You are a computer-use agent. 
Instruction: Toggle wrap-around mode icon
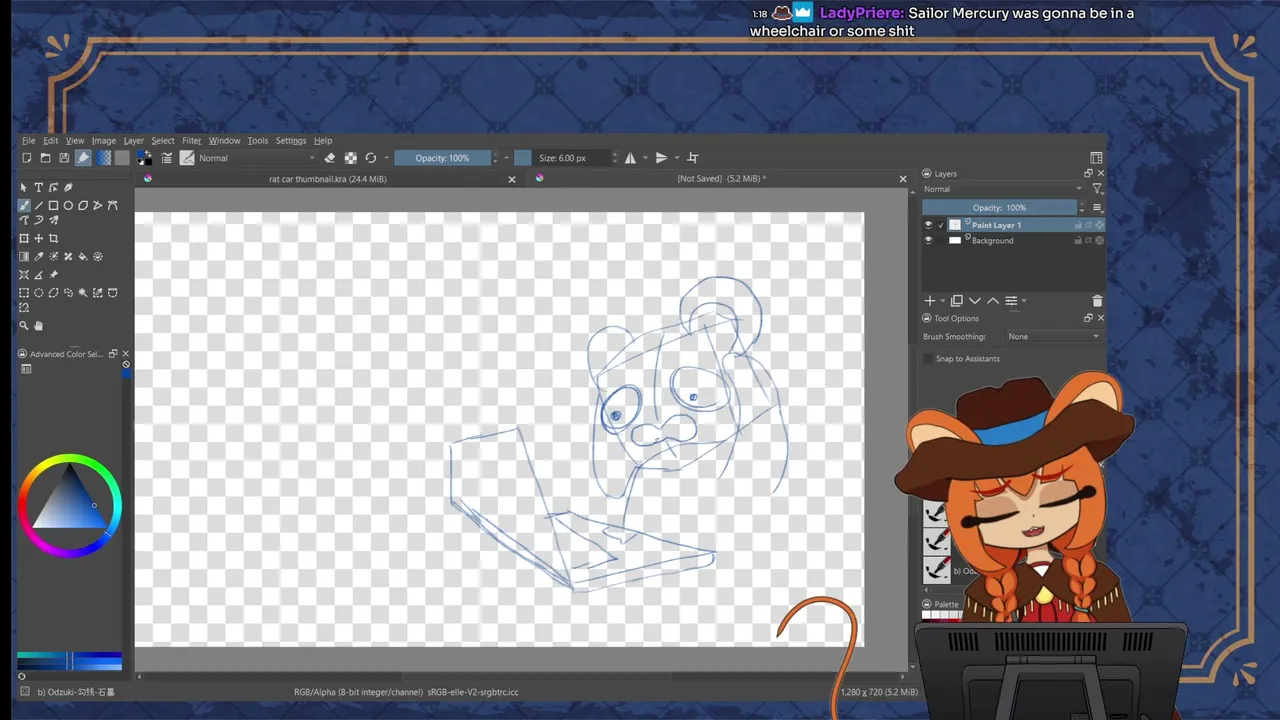(693, 158)
